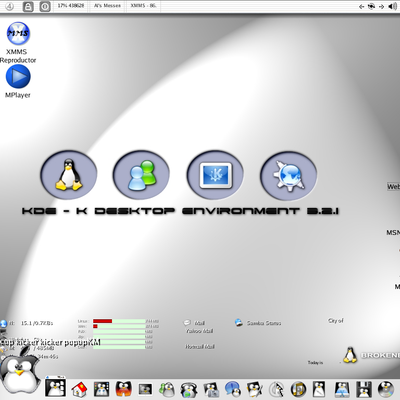Image resolution: width=400 pixels, height=400 pixels.
Task: Click the Konqueror globe gear round button
Action: click(288, 175)
